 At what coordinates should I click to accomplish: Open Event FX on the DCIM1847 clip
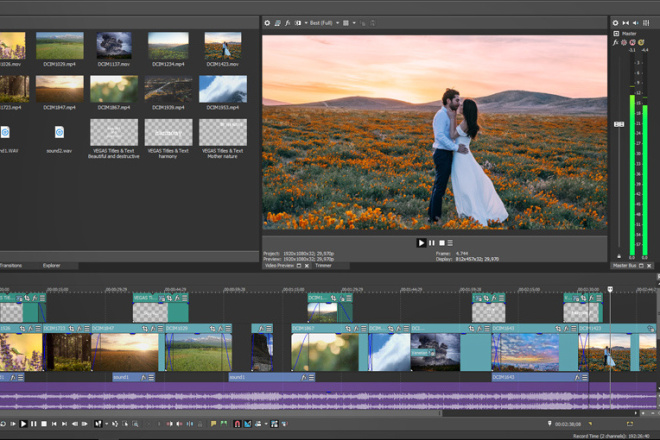(x=153, y=328)
